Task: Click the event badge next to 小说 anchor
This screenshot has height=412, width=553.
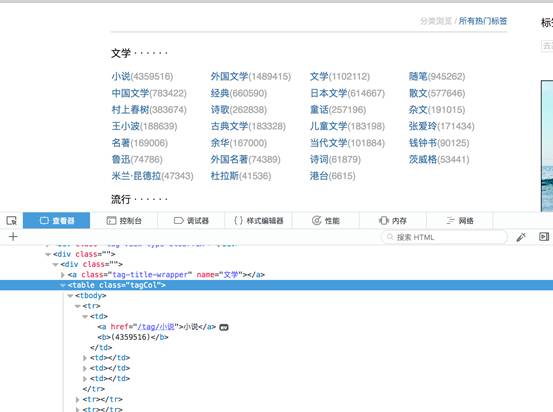Action: point(224,327)
